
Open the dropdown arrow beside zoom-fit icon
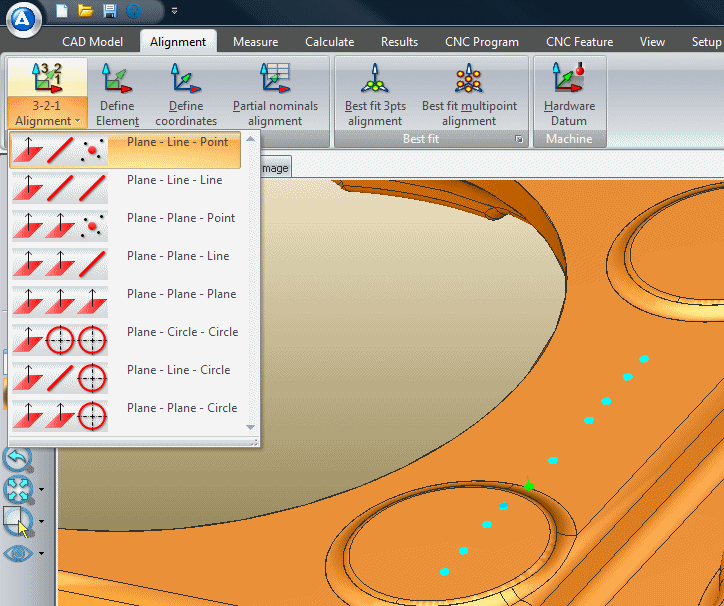[41, 490]
